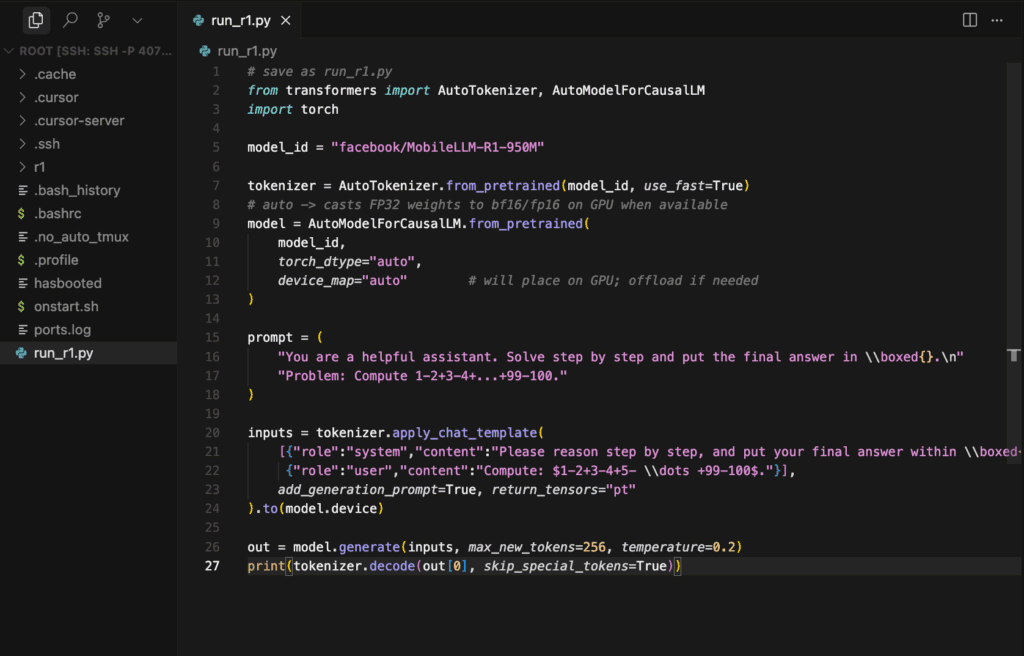Click the "import torch" line

293,109
